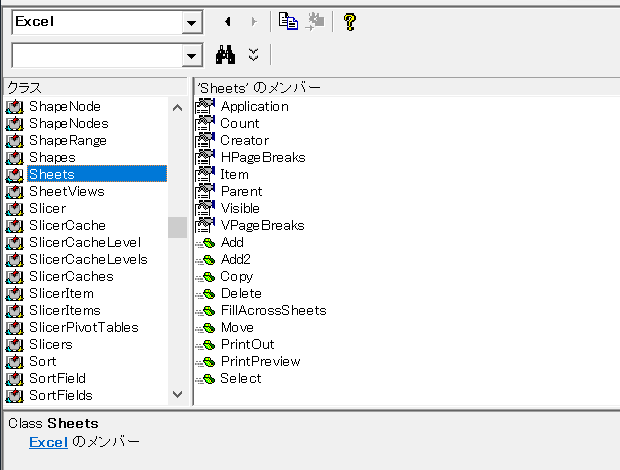Image resolution: width=620 pixels, height=470 pixels.
Task: Select the VPageBreaks property member
Action: (263, 225)
